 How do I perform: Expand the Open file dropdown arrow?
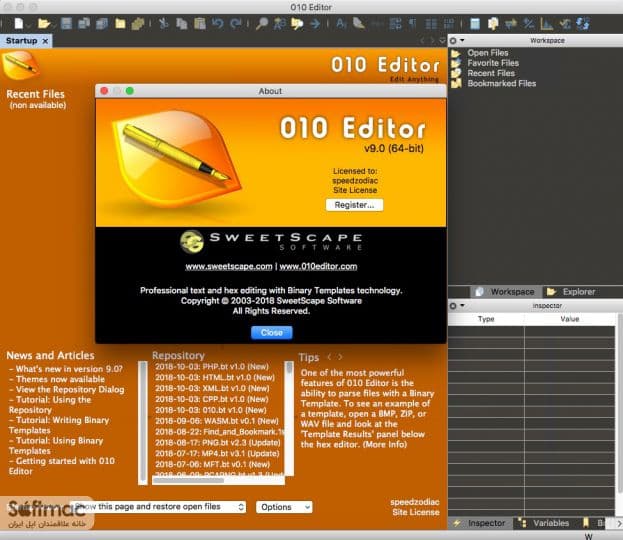point(53,26)
